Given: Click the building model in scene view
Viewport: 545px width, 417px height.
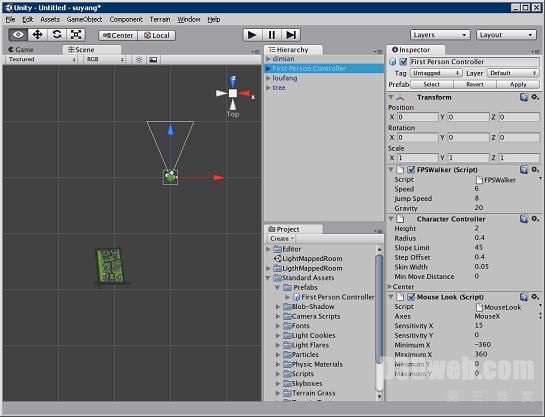Looking at the screenshot, I should tap(111, 265).
